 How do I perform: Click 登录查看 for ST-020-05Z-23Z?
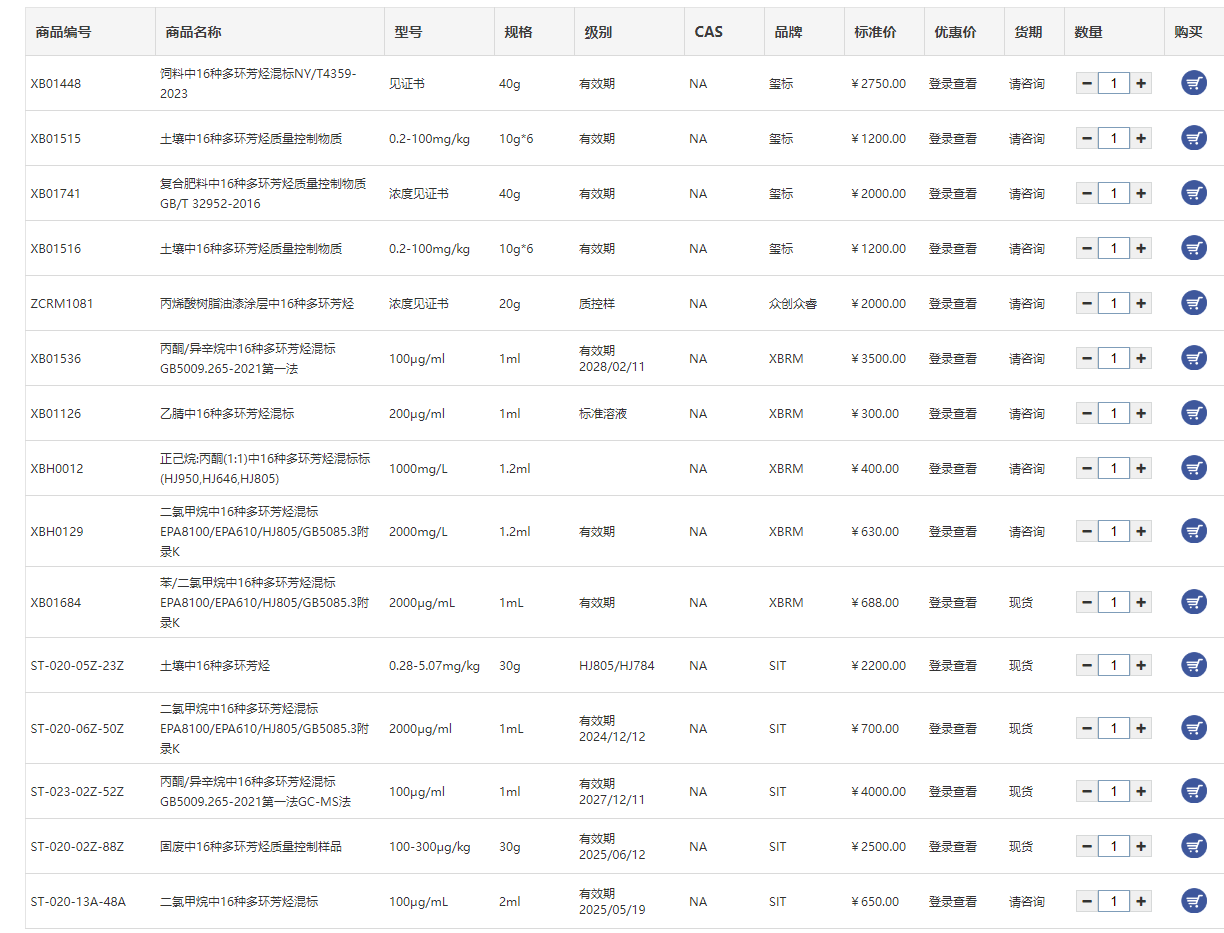click(x=953, y=666)
